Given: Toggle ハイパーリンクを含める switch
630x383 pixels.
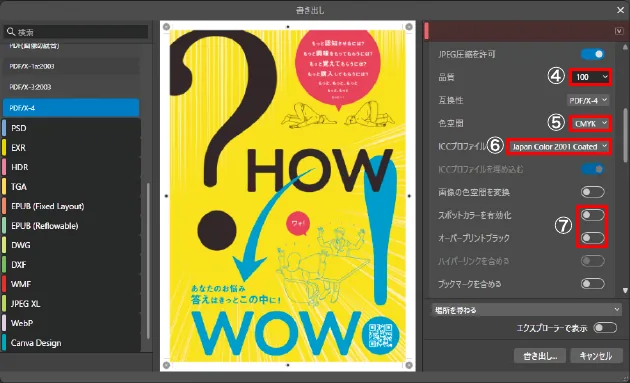Looking at the screenshot, I should (x=593, y=261).
